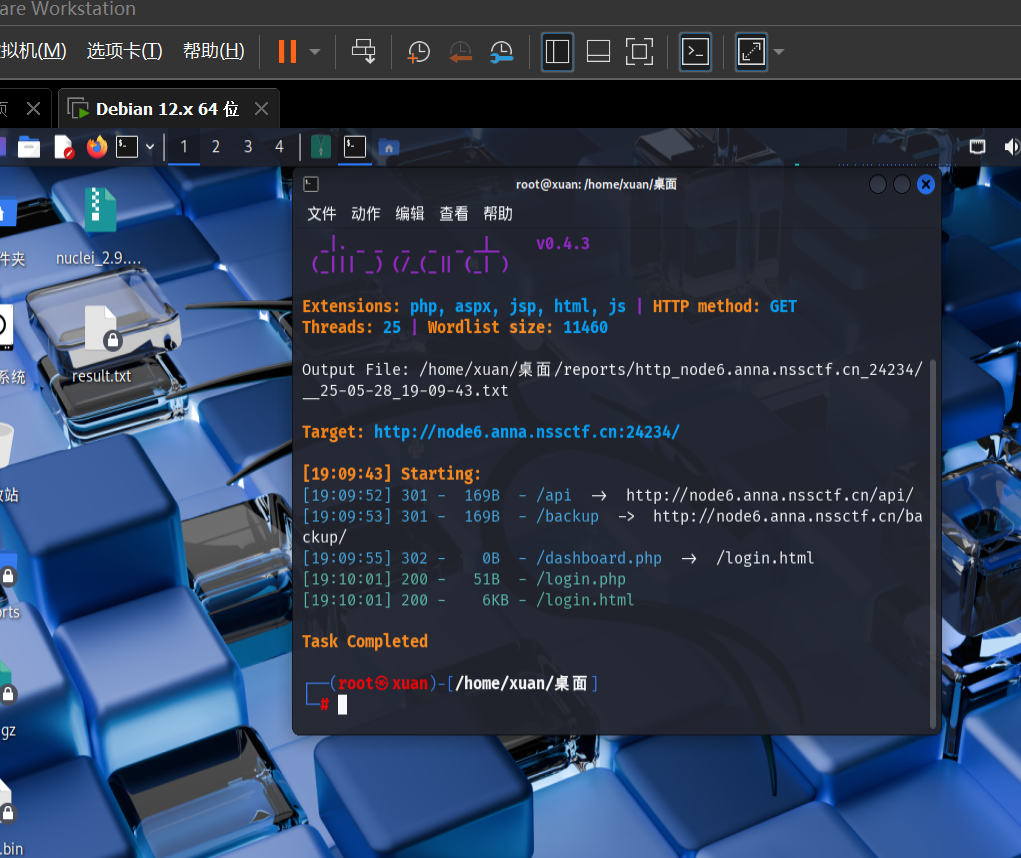Image resolution: width=1021 pixels, height=858 pixels.
Task: Click the "HTTP method: GET" text
Action: (725, 306)
